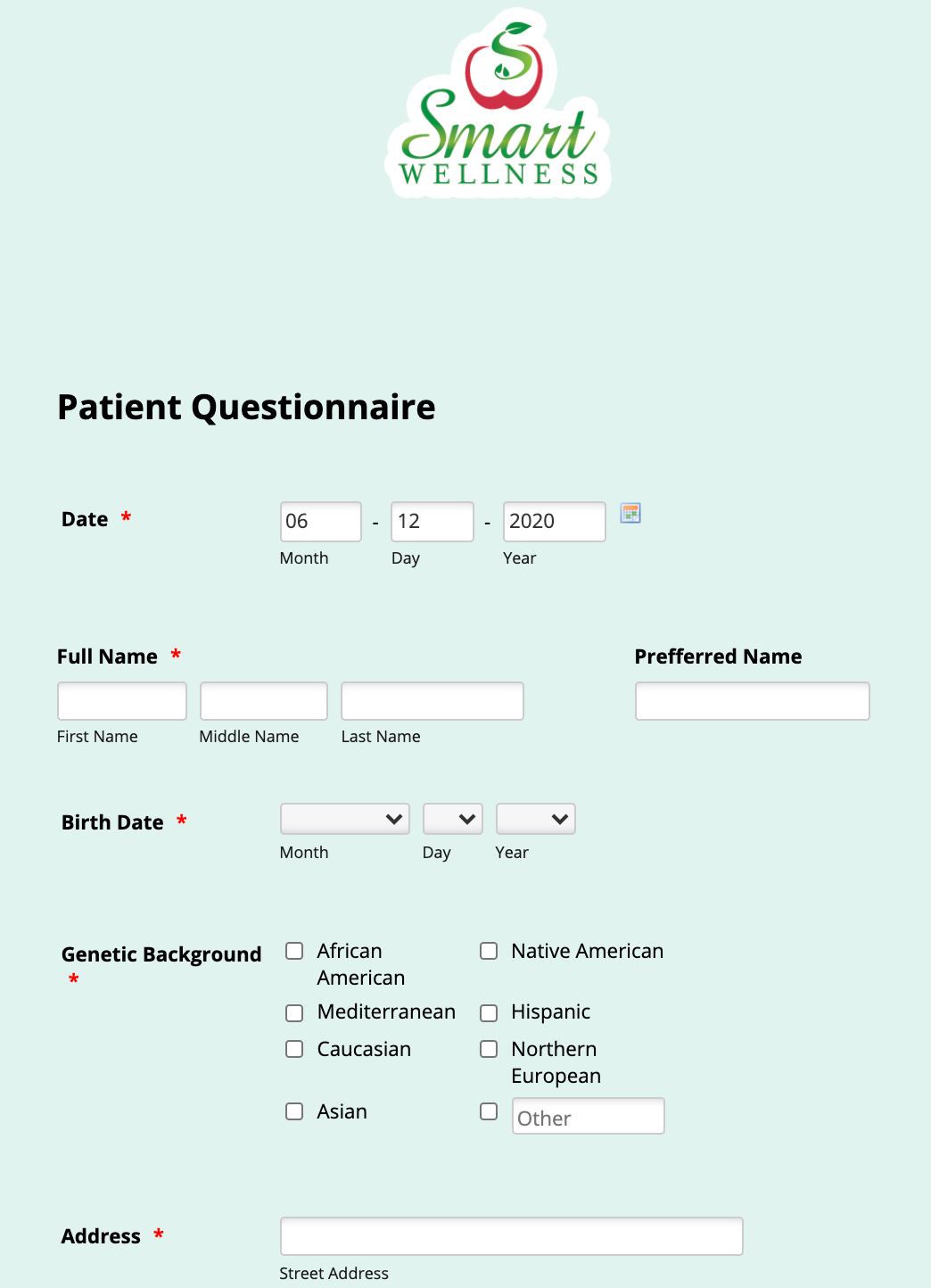Focus the Middle Name input field

[x=264, y=701]
